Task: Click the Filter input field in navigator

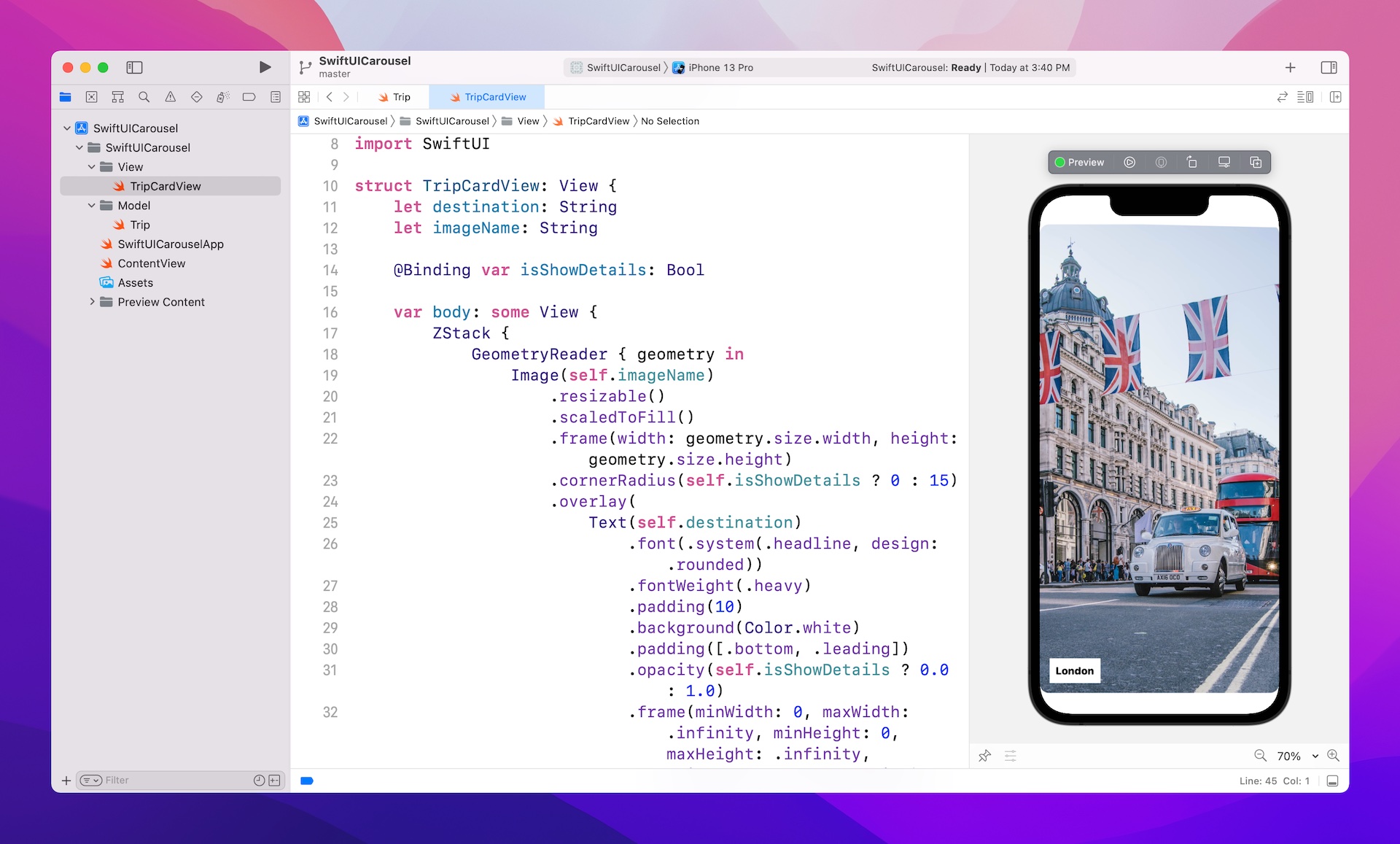Action: pyautogui.click(x=175, y=780)
